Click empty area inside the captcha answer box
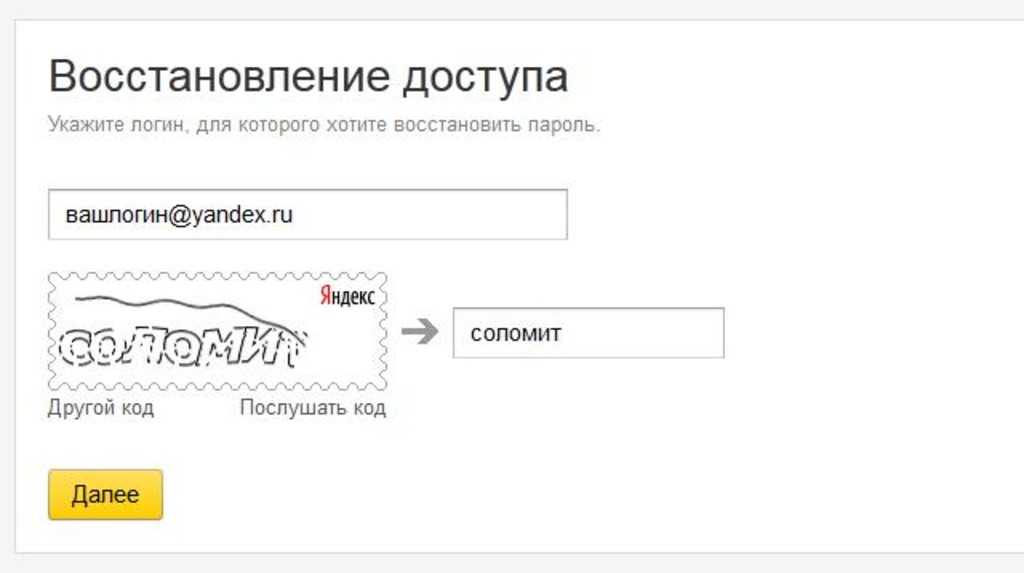This screenshot has width=1024, height=573. point(650,333)
